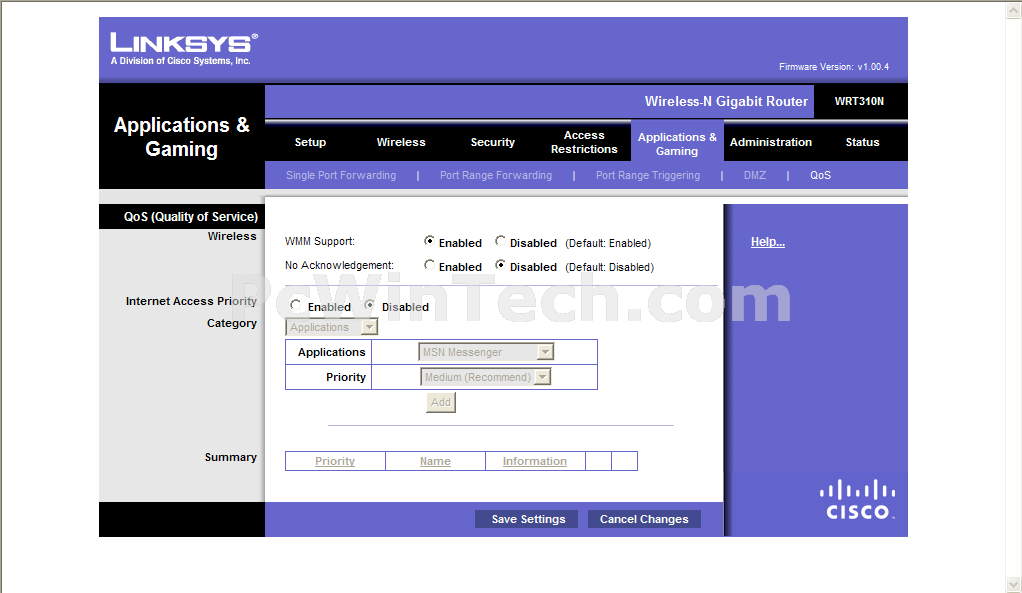
Task: Click the Cisco logo
Action: coord(857,500)
